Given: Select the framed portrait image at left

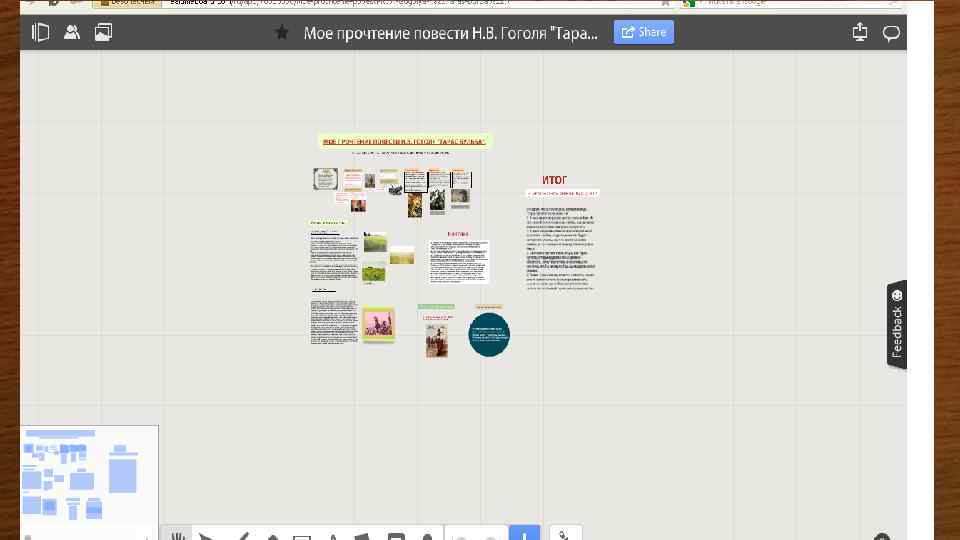Looking at the screenshot, I should 325,179.
